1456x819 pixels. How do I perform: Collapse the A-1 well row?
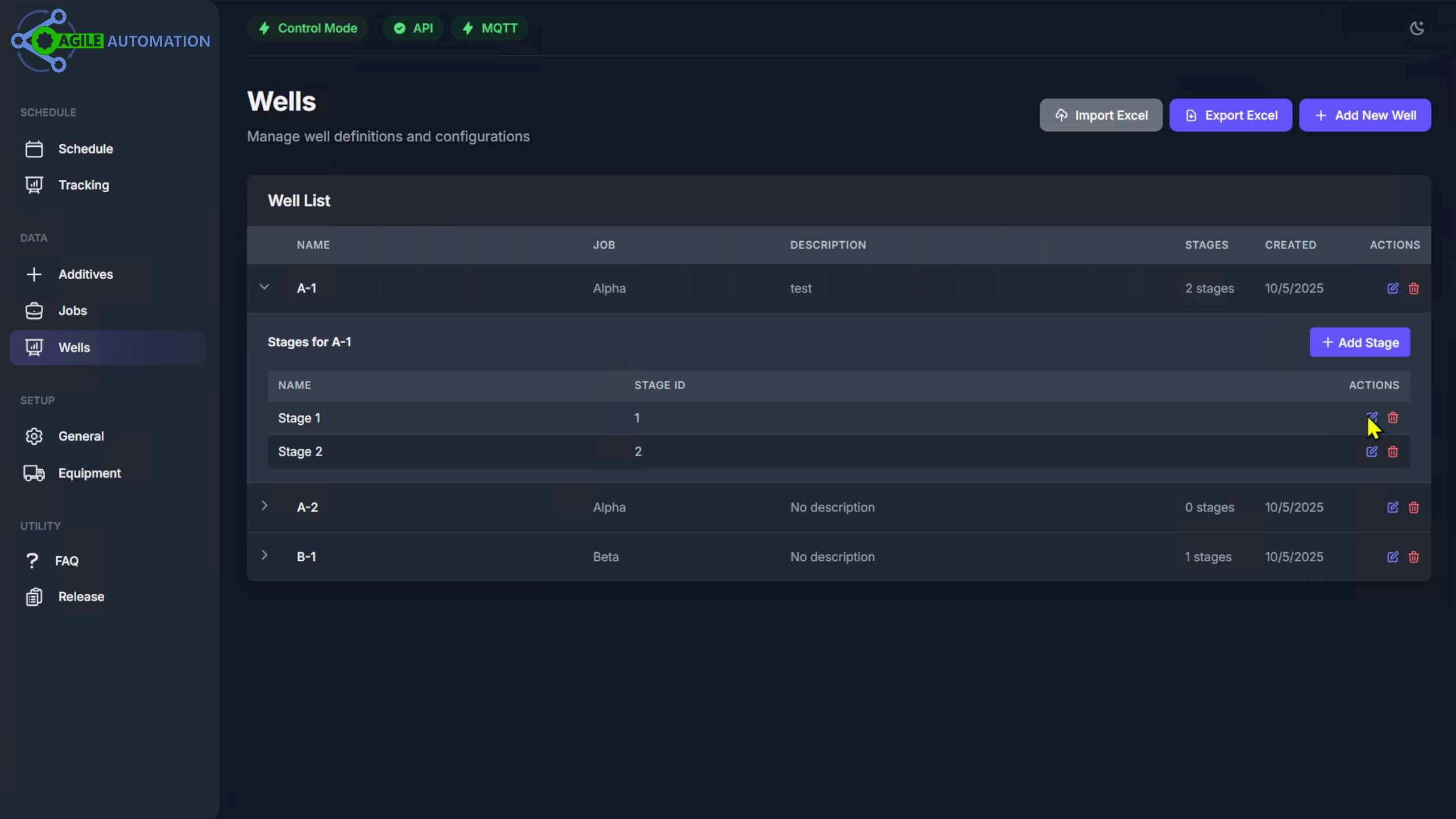[x=264, y=287]
